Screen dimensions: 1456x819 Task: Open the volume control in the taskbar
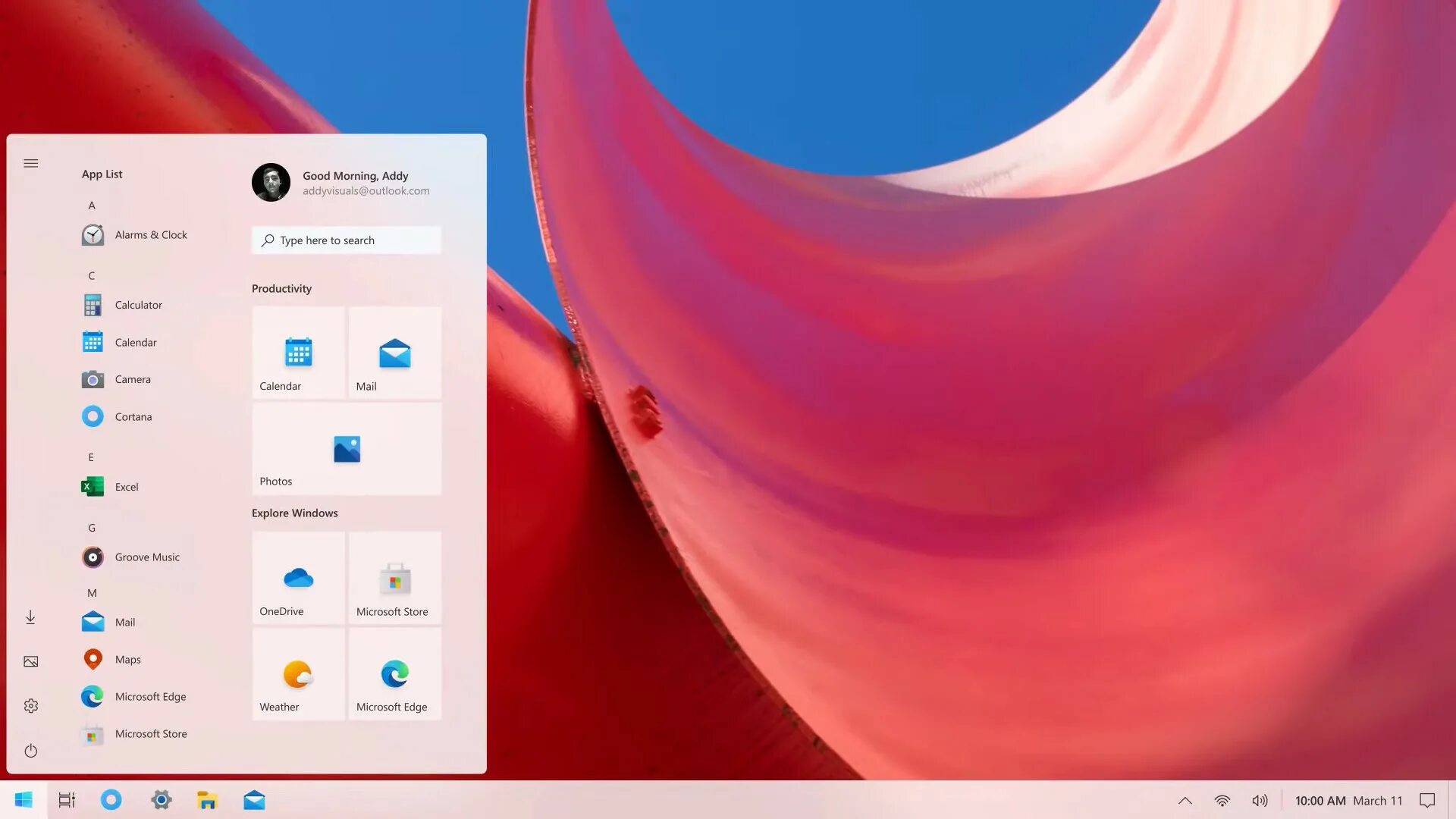(x=1260, y=801)
